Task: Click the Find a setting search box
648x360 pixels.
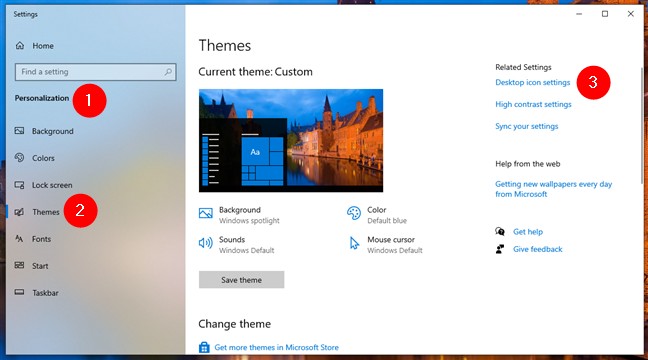Action: click(x=95, y=72)
